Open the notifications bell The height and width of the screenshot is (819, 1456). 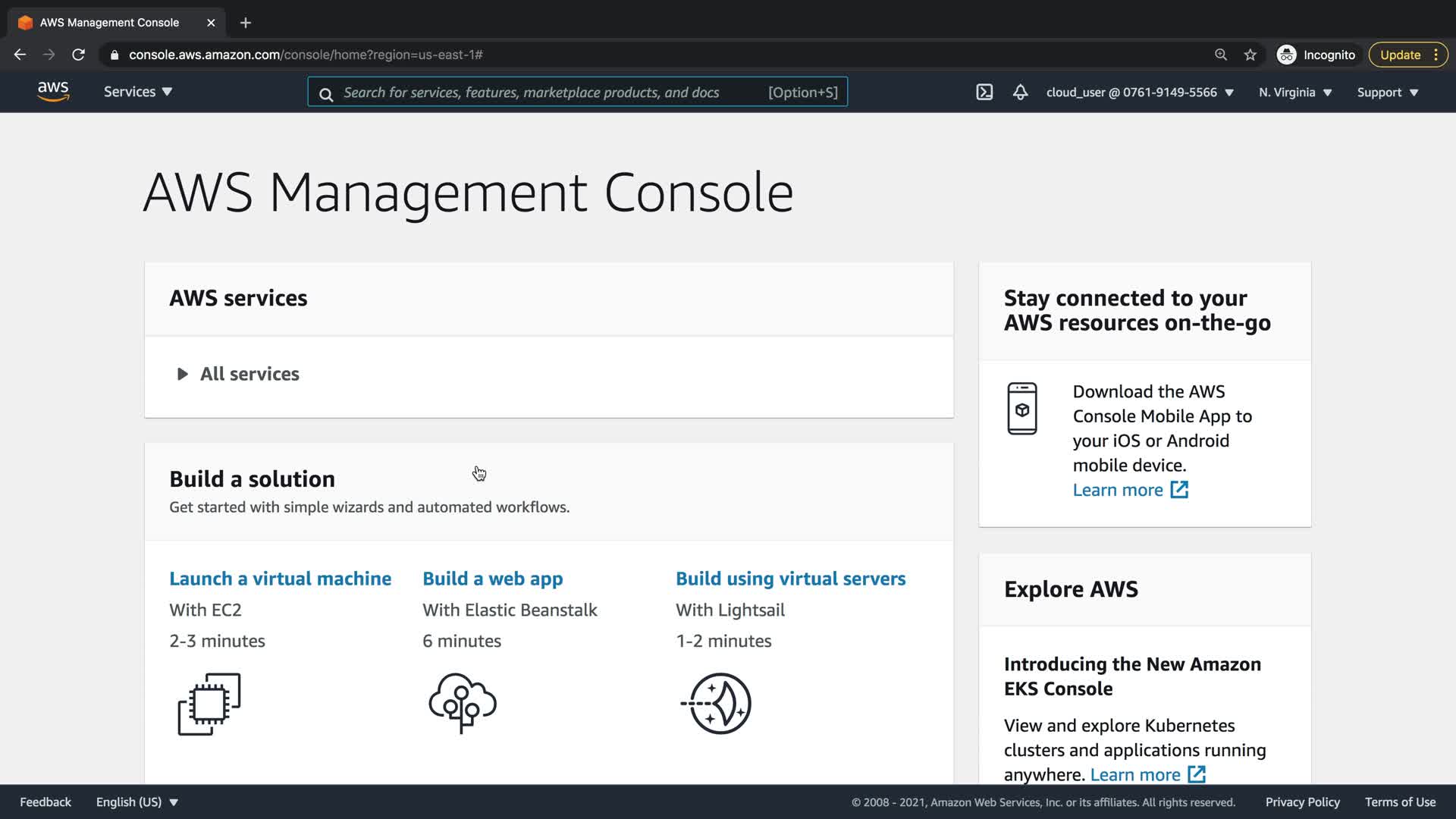click(x=1020, y=93)
